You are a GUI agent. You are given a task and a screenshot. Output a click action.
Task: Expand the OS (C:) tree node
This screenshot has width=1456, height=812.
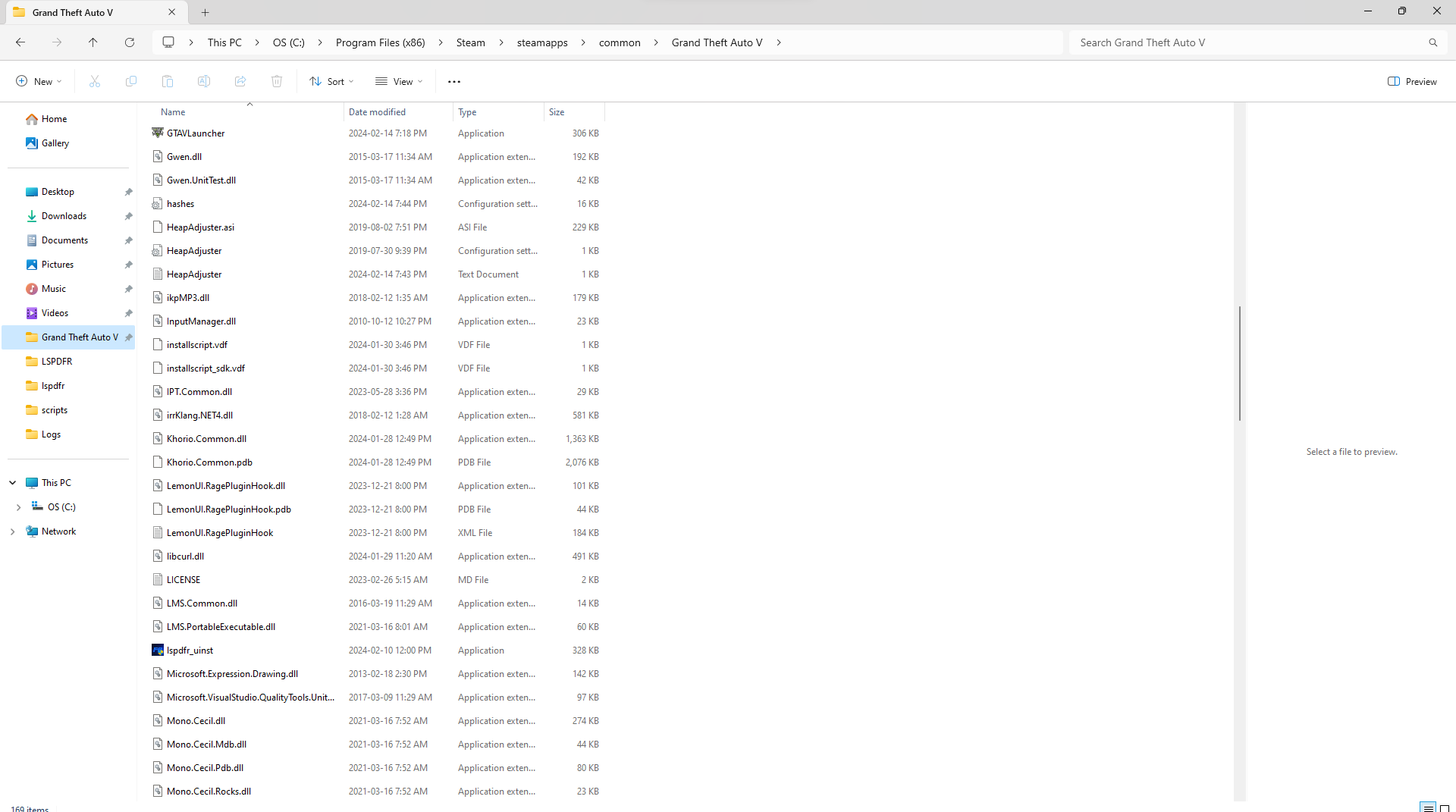tap(19, 507)
